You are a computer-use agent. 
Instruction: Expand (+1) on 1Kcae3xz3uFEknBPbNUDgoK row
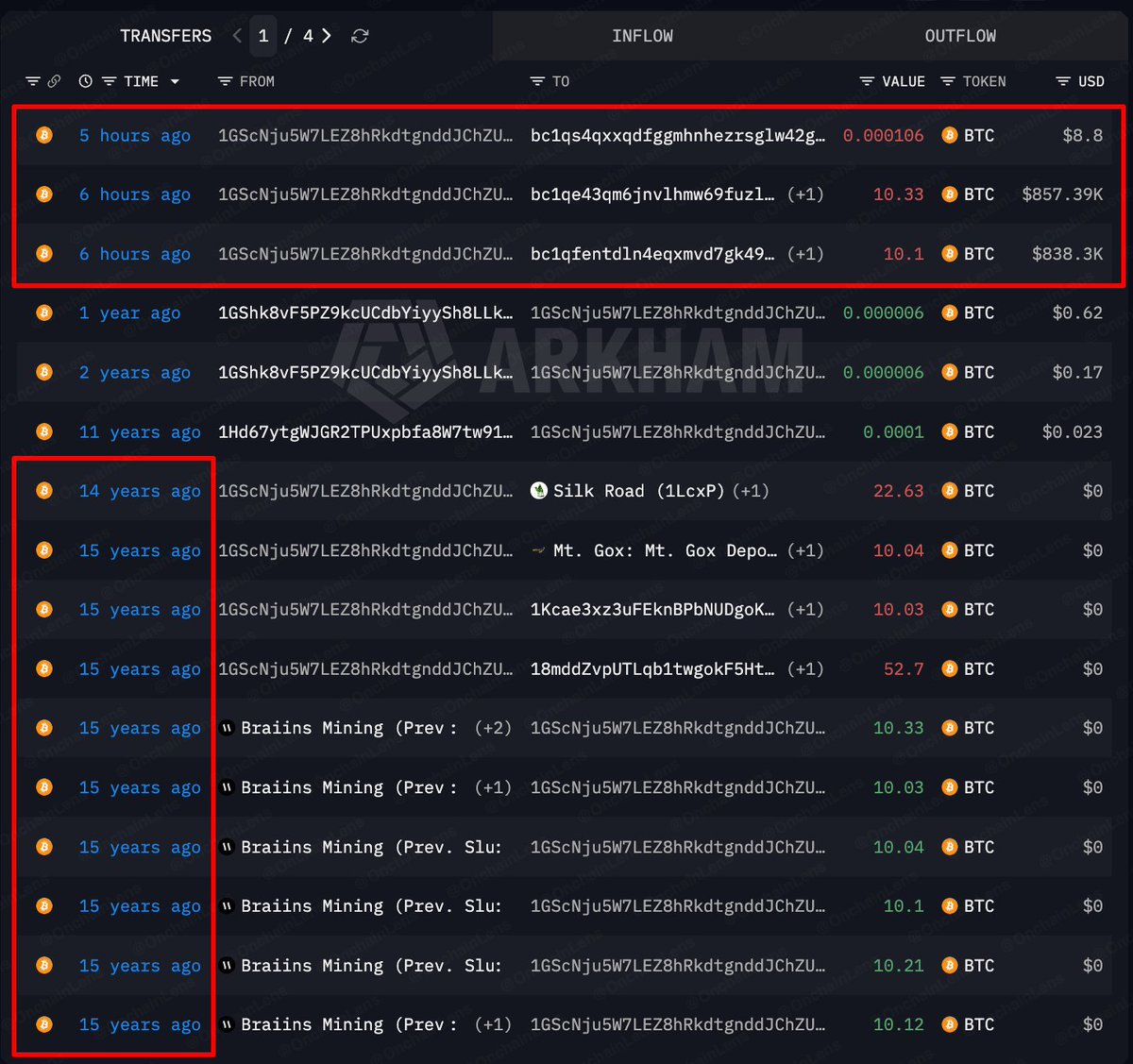[805, 610]
